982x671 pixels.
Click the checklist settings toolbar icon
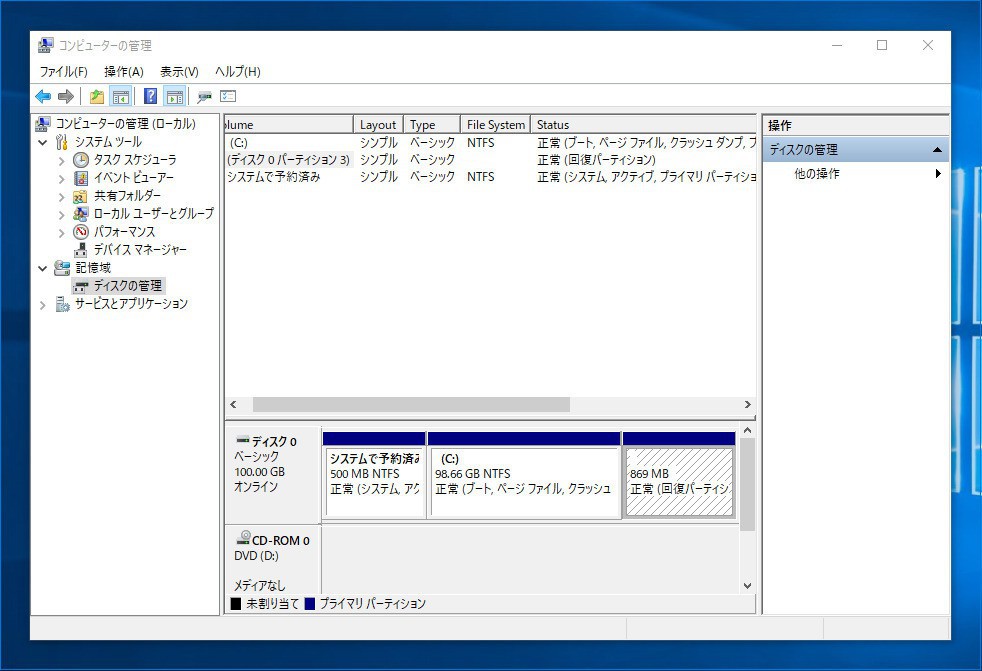pyautogui.click(x=228, y=97)
